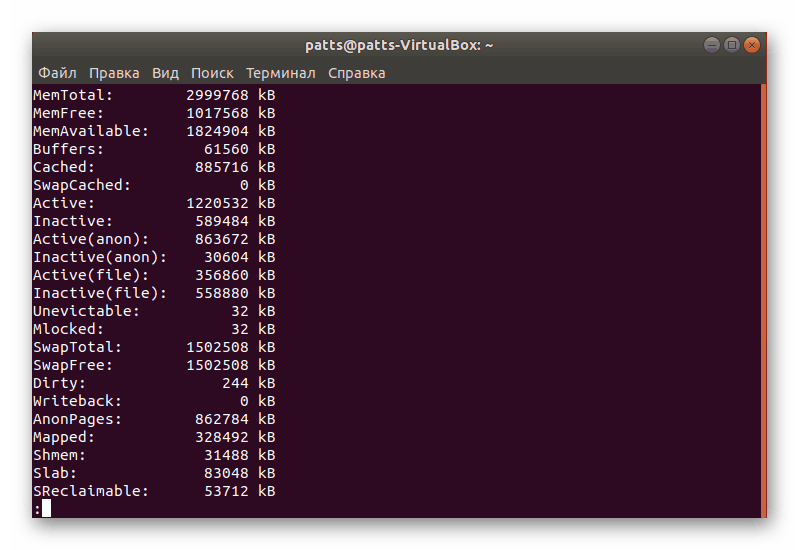This screenshot has width=799, height=550.
Task: Click the value 356860
Action: click(x=222, y=275)
